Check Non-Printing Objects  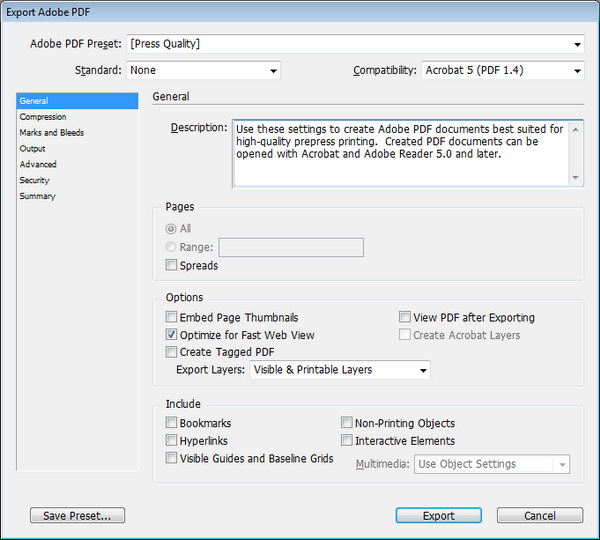347,423
